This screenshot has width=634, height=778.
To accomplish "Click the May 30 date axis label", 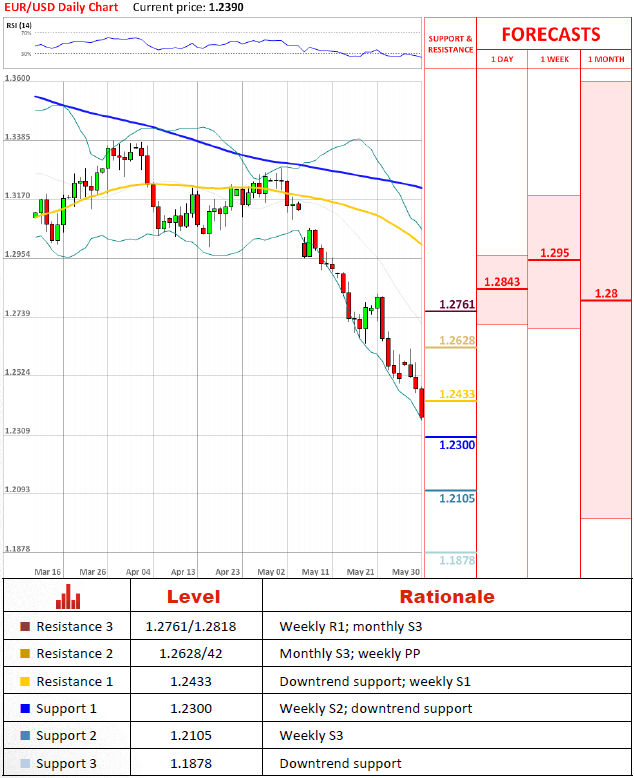I will (406, 572).
